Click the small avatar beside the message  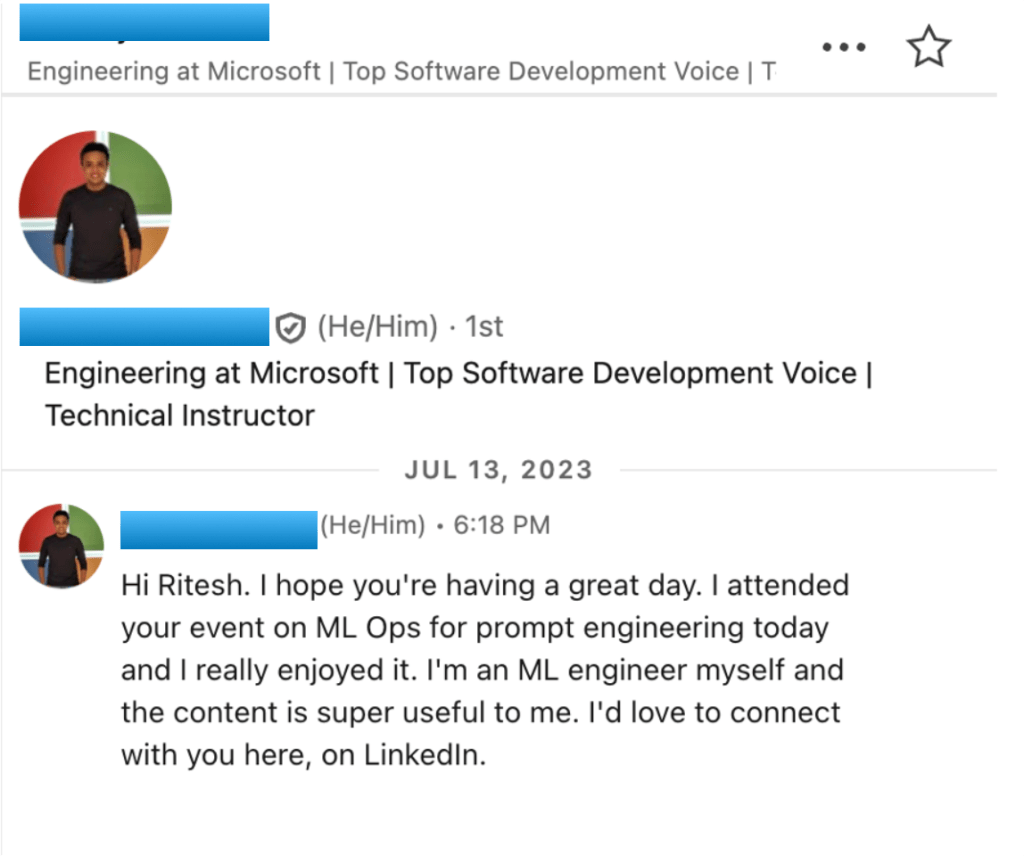(61, 546)
